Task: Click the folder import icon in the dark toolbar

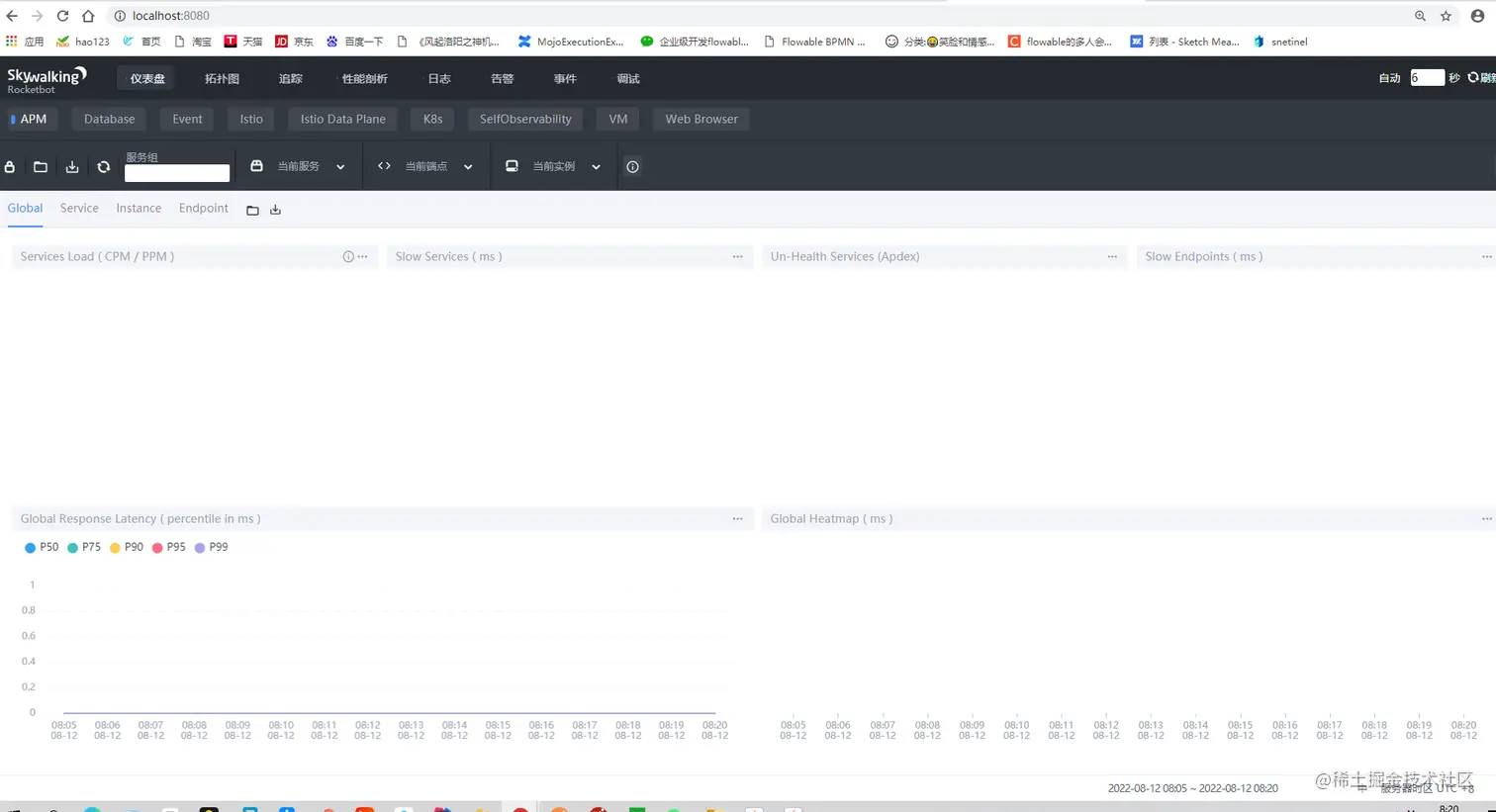Action: (41, 167)
